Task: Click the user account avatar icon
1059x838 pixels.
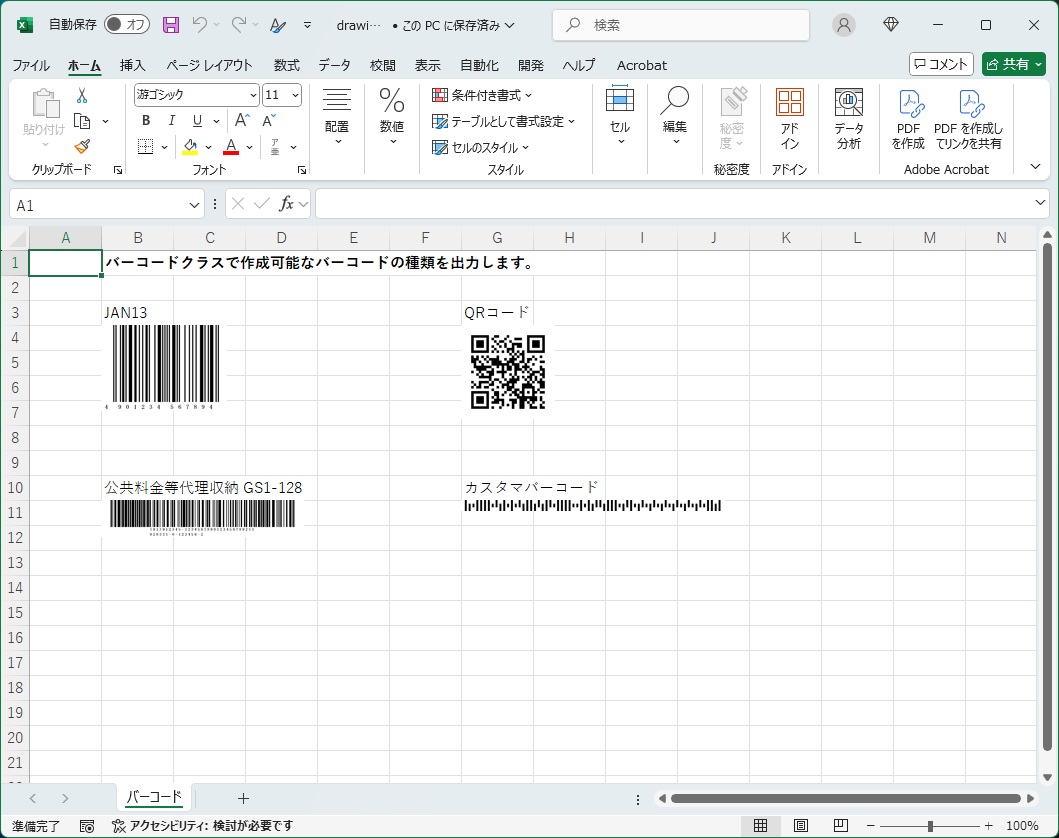Action: [844, 25]
